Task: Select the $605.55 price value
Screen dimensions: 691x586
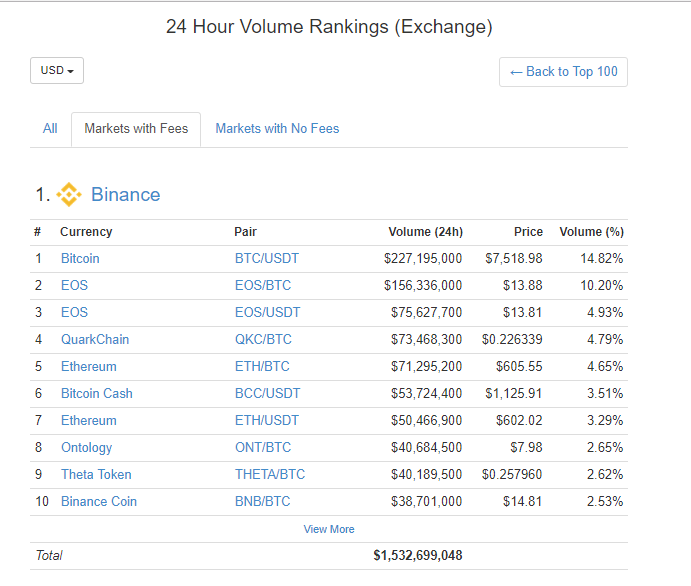Action: click(519, 367)
